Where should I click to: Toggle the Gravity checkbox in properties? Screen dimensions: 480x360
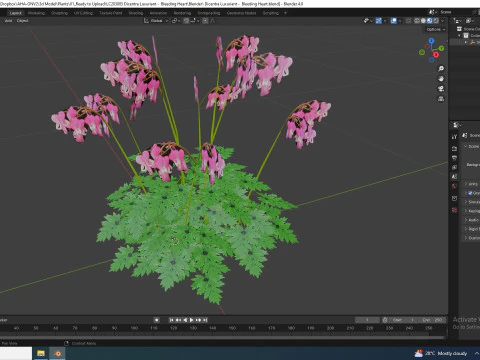[470, 193]
